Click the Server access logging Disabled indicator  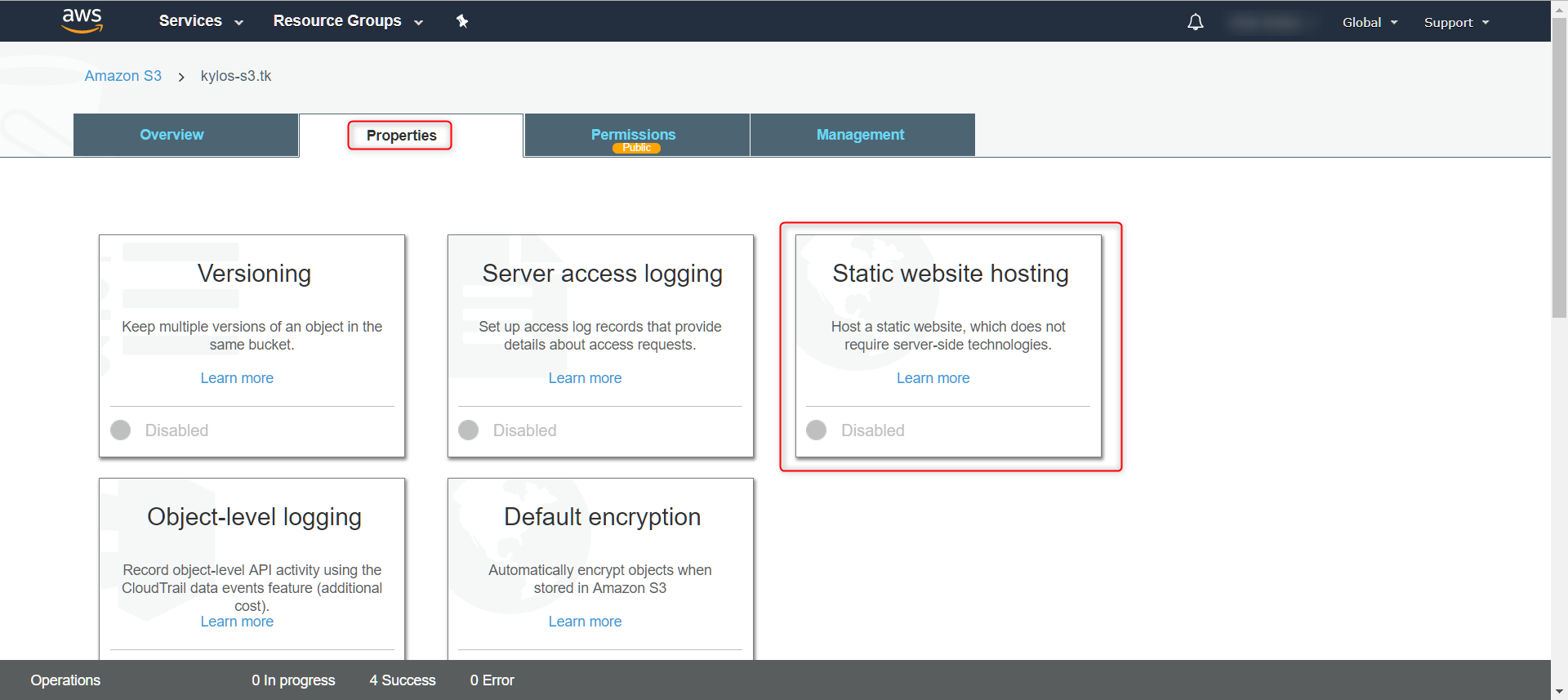tap(508, 430)
